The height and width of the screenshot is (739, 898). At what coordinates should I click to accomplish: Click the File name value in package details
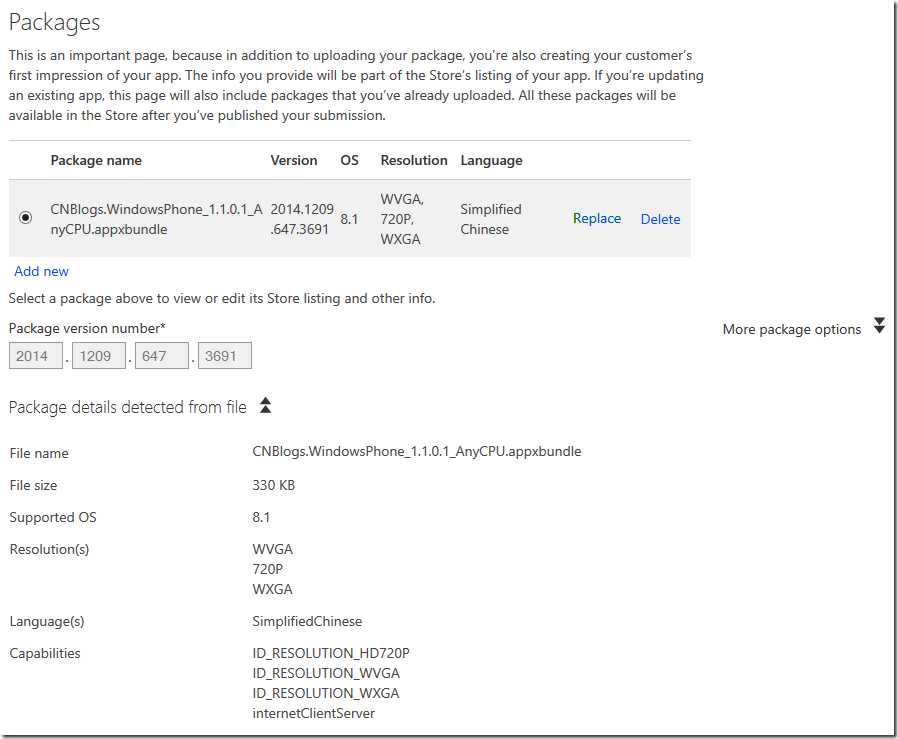pos(416,451)
